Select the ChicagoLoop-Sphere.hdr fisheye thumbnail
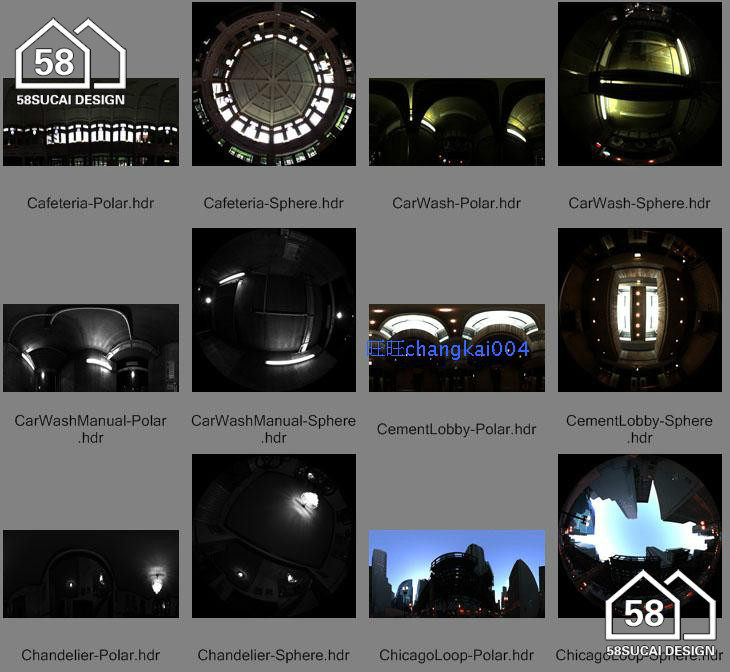Screen dimensions: 730x672 tap(640, 536)
